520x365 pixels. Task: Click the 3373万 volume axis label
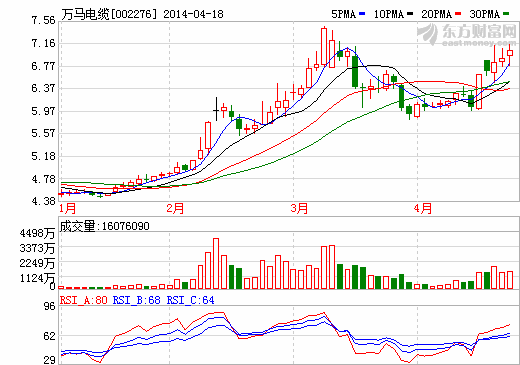pyautogui.click(x=37, y=248)
